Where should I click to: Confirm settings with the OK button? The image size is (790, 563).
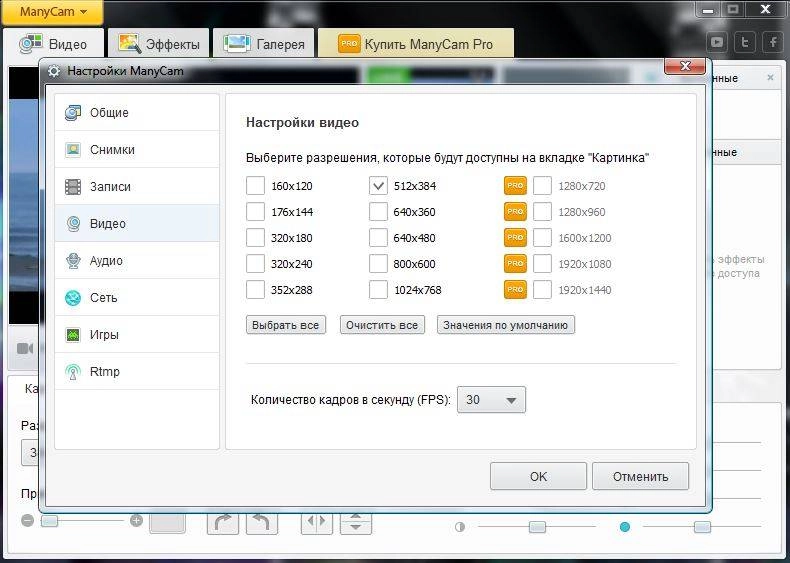[x=538, y=476]
